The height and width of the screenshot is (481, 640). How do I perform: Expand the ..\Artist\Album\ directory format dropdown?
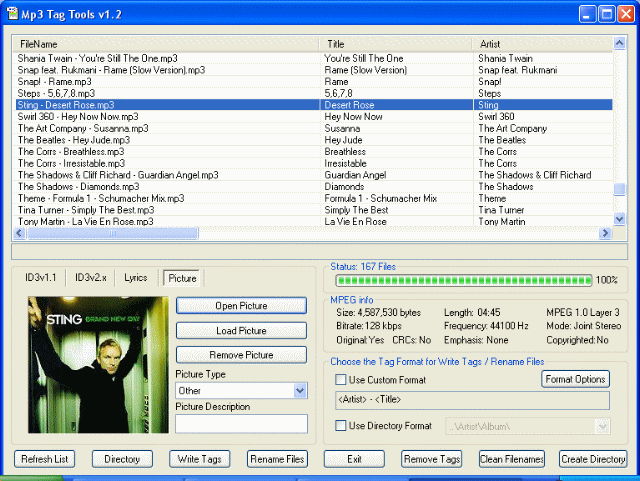click(602, 426)
